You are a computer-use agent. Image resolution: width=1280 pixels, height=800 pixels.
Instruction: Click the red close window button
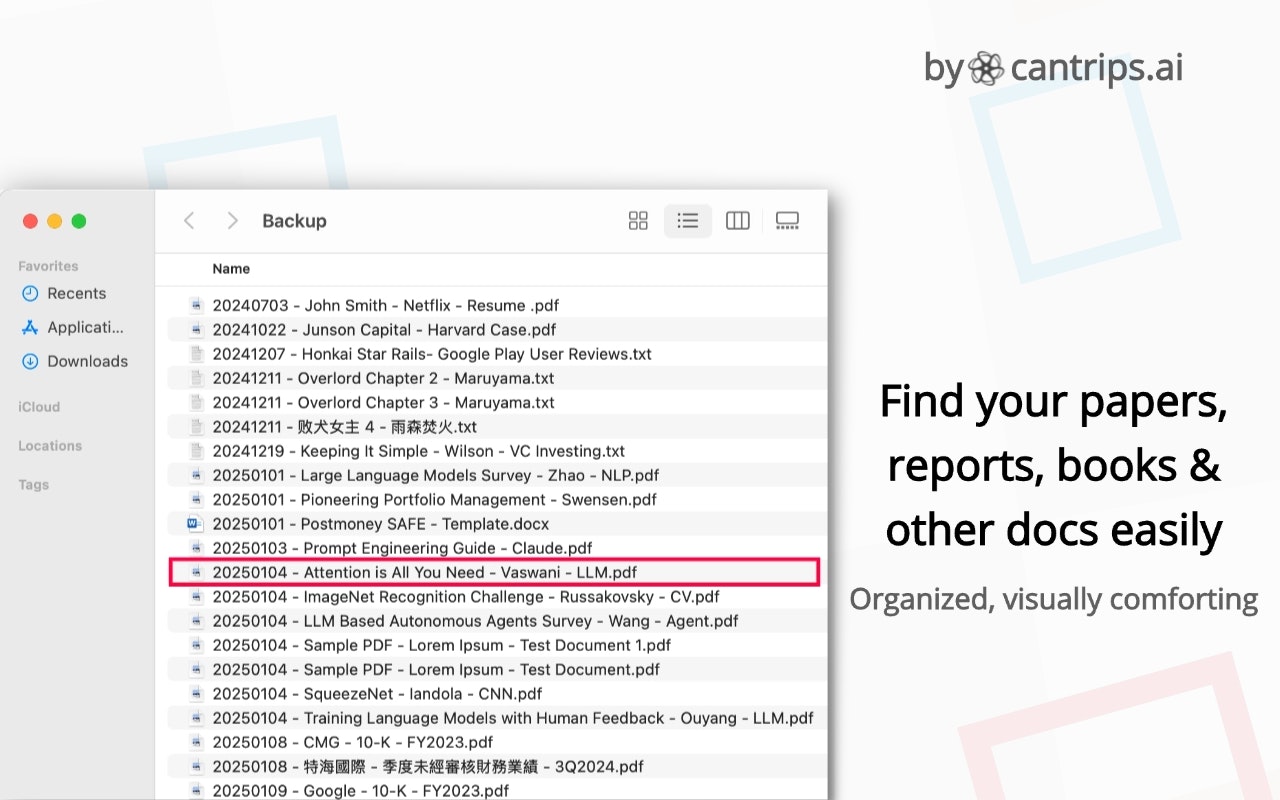(30, 221)
